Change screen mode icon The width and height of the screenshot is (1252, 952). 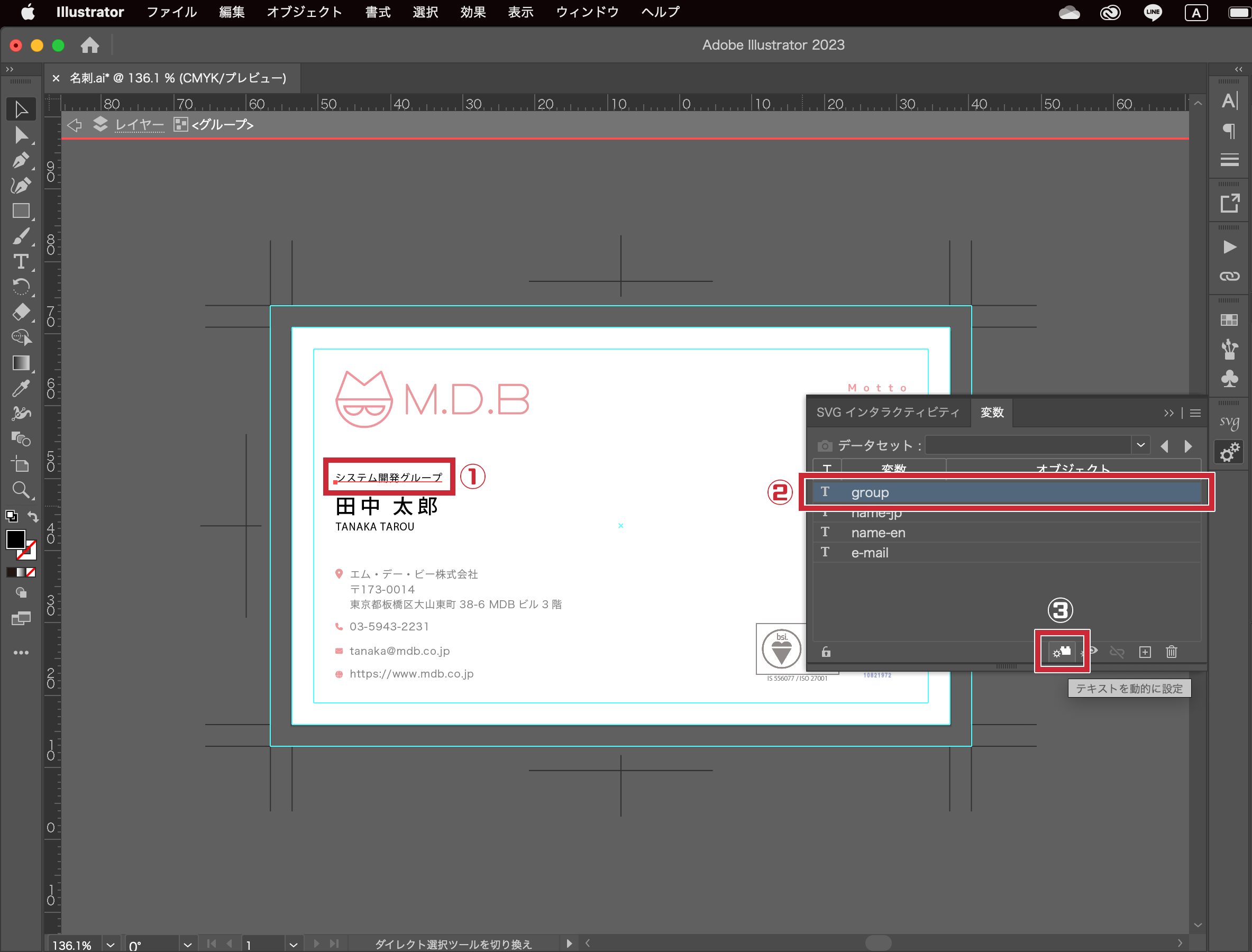tap(21, 618)
